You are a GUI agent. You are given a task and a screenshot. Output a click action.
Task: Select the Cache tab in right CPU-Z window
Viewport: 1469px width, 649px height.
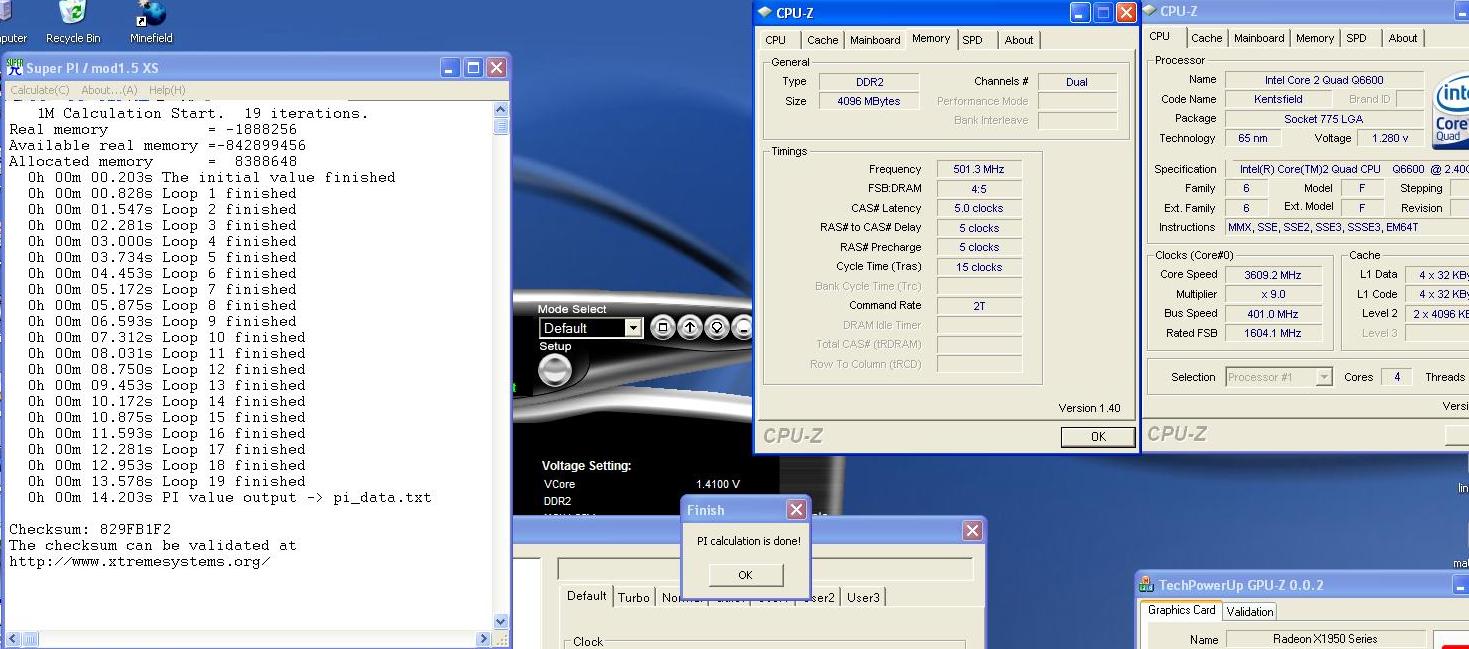1206,38
